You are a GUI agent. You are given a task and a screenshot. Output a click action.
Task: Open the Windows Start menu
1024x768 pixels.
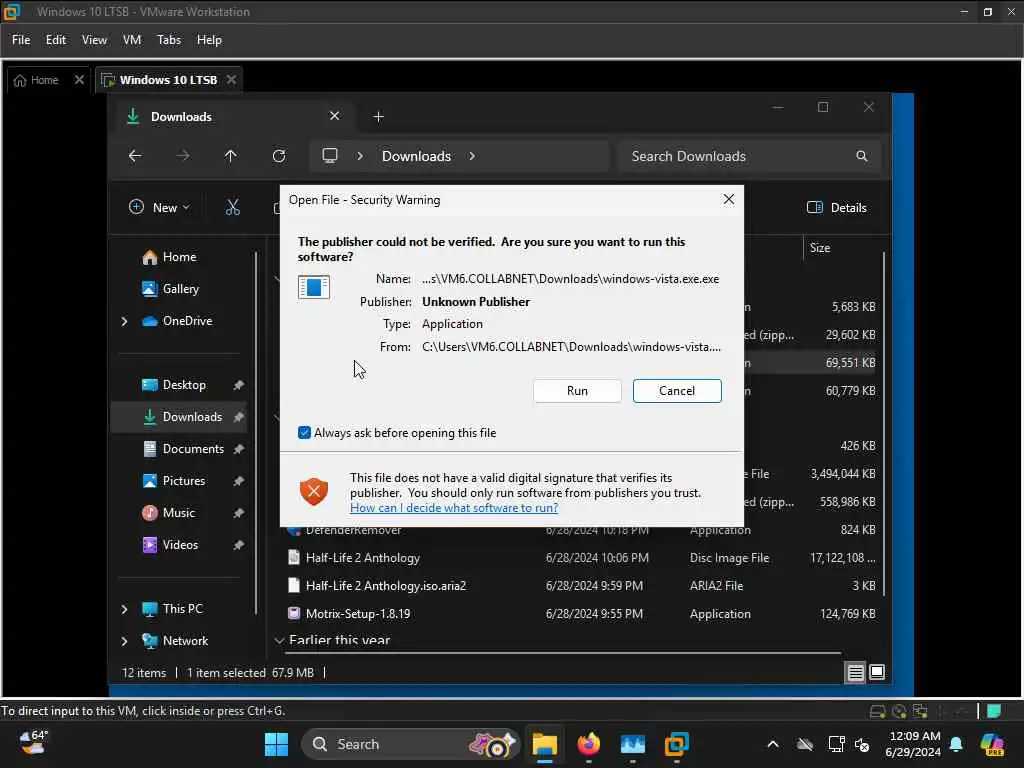[x=276, y=744]
